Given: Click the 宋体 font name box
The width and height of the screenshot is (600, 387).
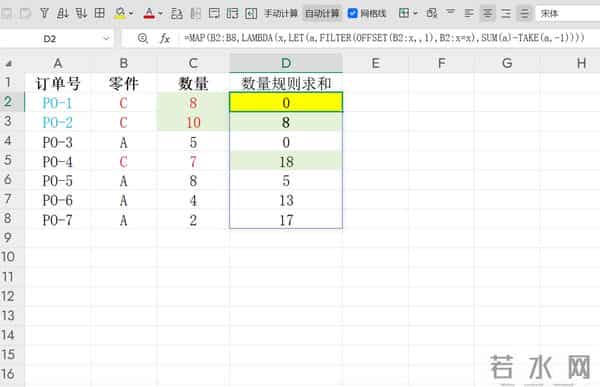Looking at the screenshot, I should [x=568, y=14].
